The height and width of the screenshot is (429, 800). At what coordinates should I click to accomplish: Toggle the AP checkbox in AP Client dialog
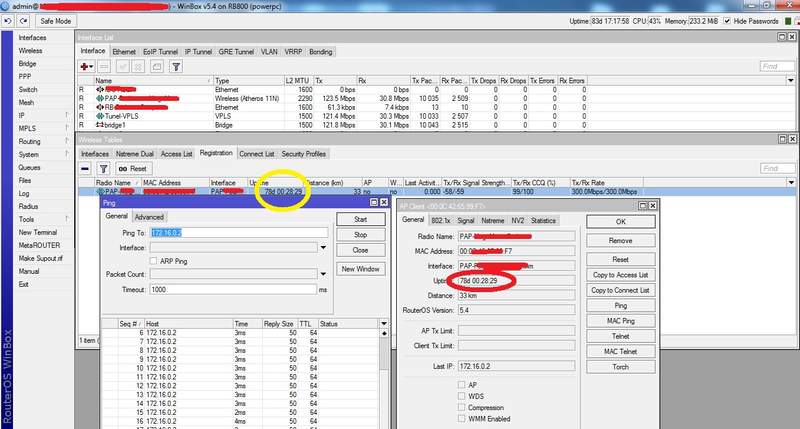tap(462, 385)
